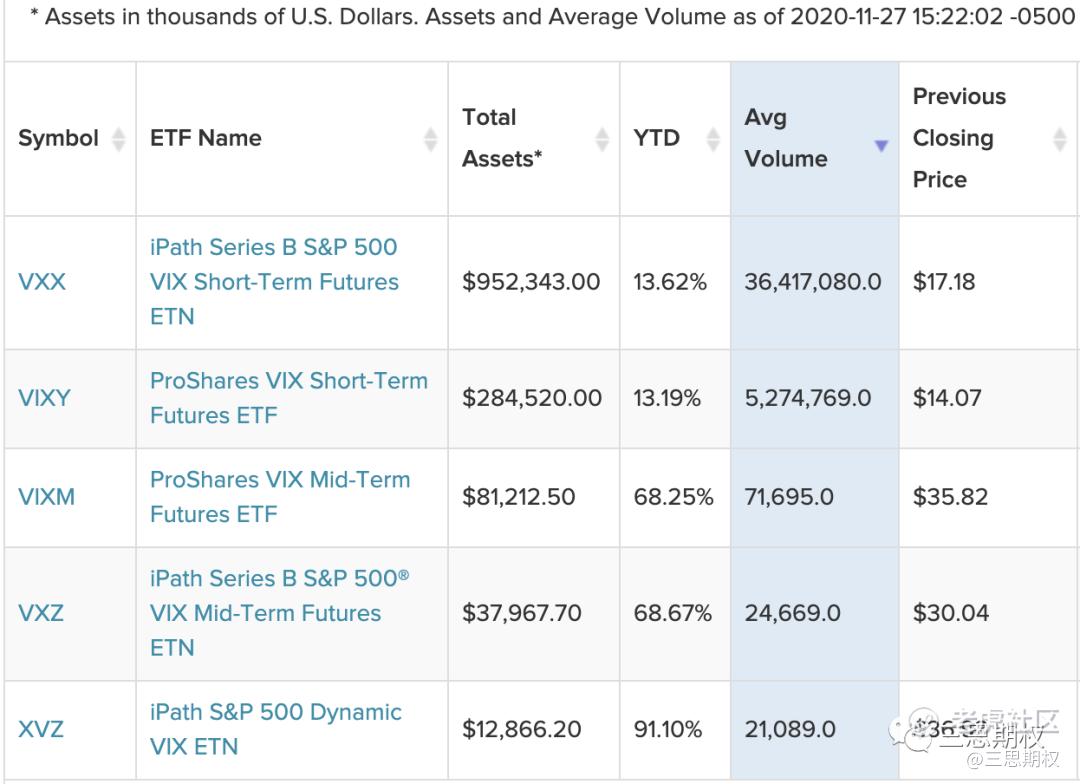Select VXX total assets value $952,343.00

pos(531,282)
